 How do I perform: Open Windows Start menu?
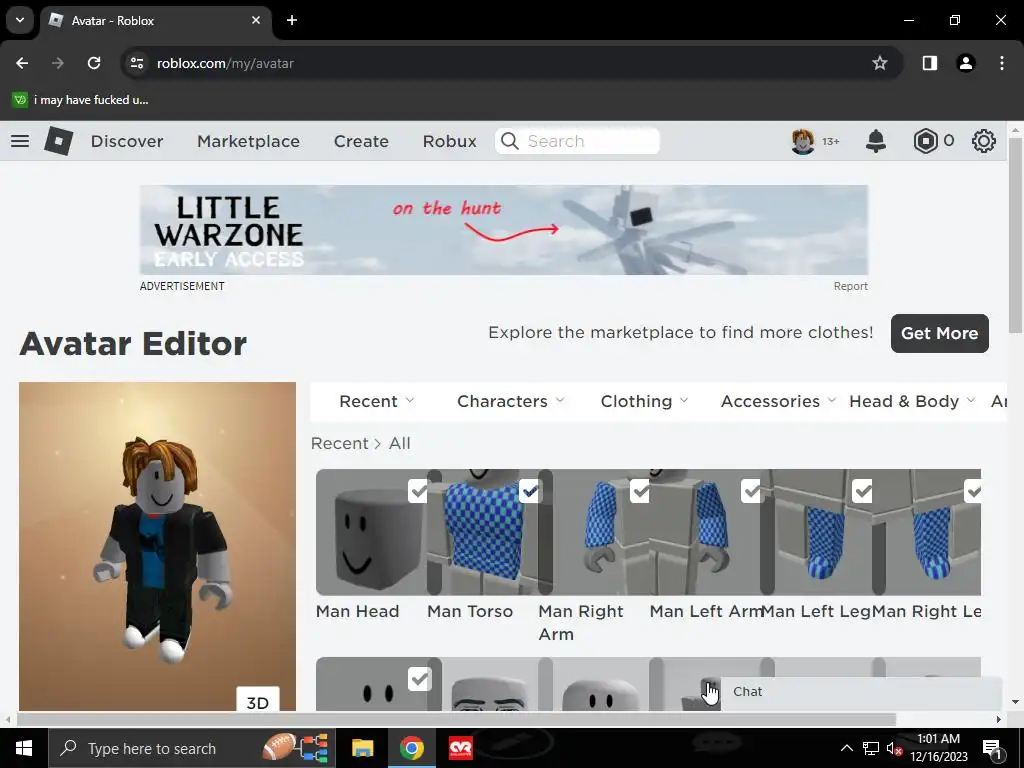coord(24,748)
